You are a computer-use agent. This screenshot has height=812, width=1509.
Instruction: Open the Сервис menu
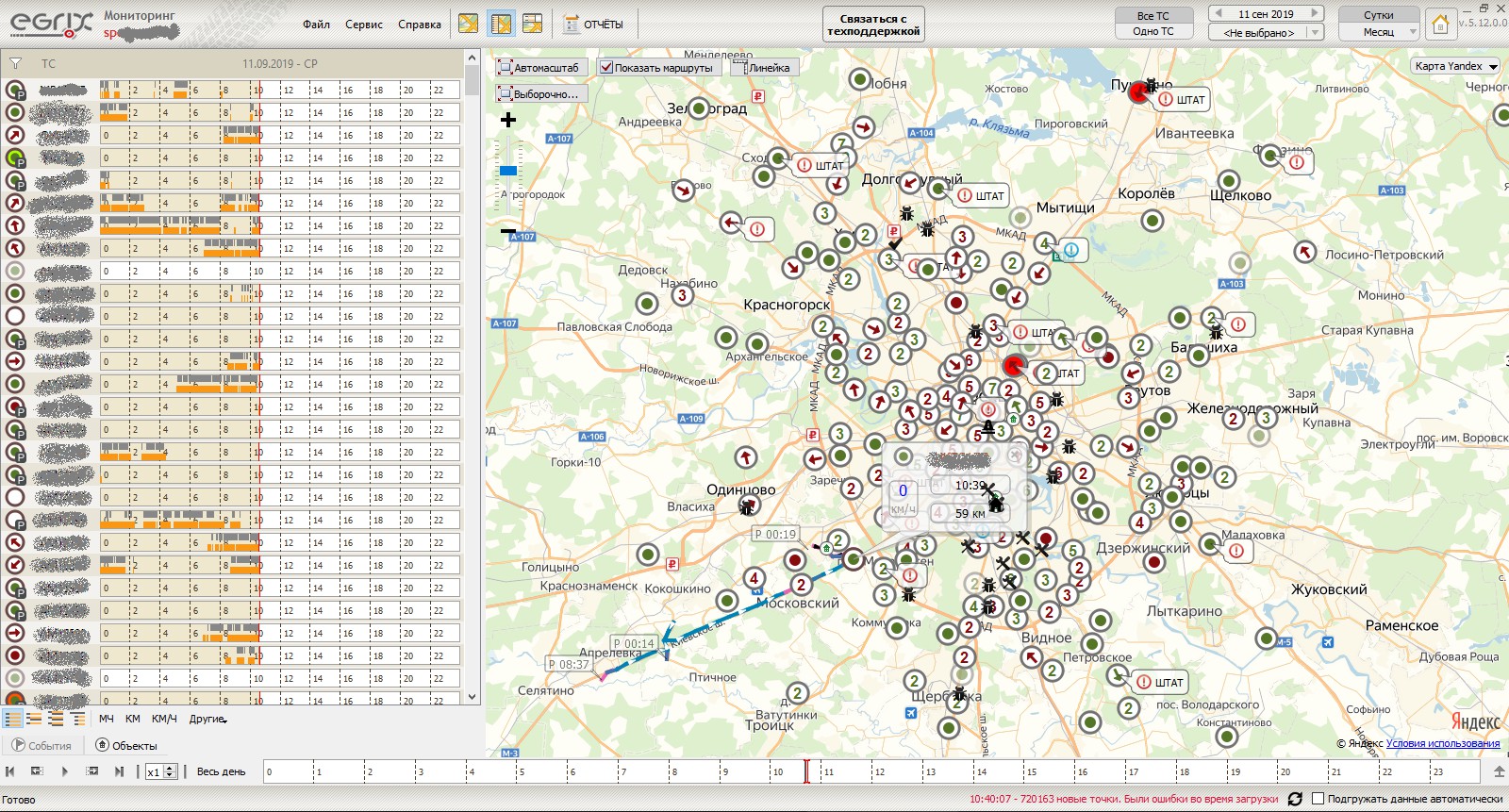363,25
